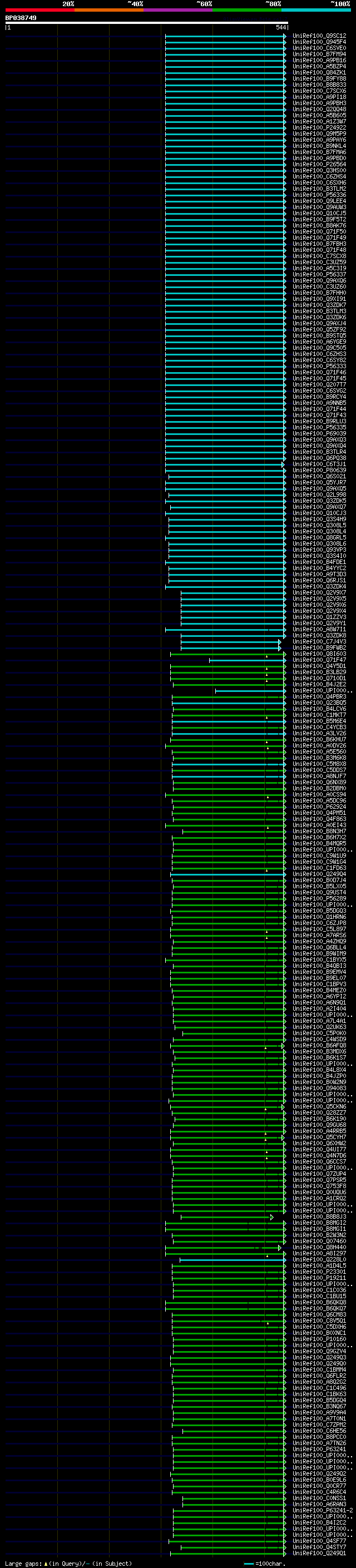Select UniRef100_B8AK76 hit

tap(319, 225)
